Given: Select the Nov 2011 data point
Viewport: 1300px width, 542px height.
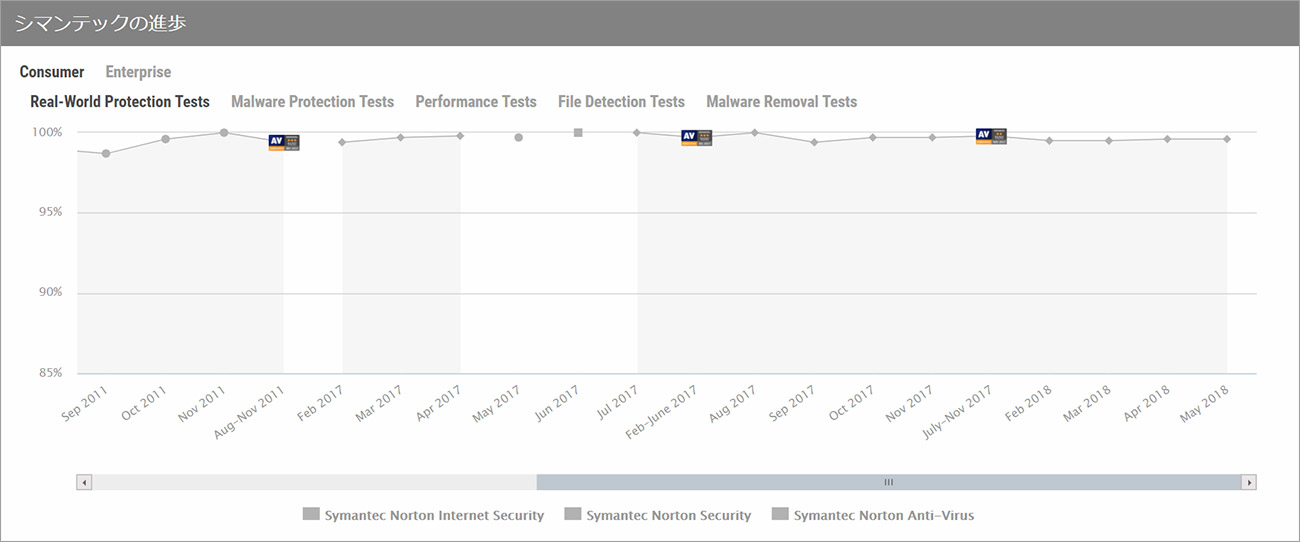Looking at the screenshot, I should (224, 132).
